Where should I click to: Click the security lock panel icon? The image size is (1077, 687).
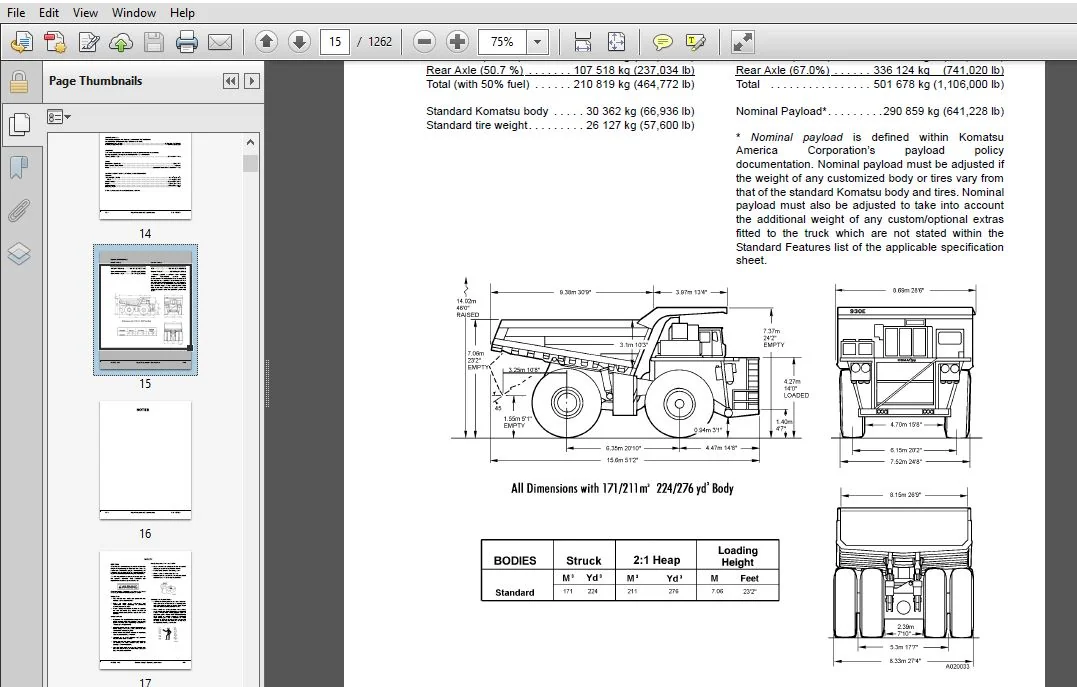click(19, 81)
